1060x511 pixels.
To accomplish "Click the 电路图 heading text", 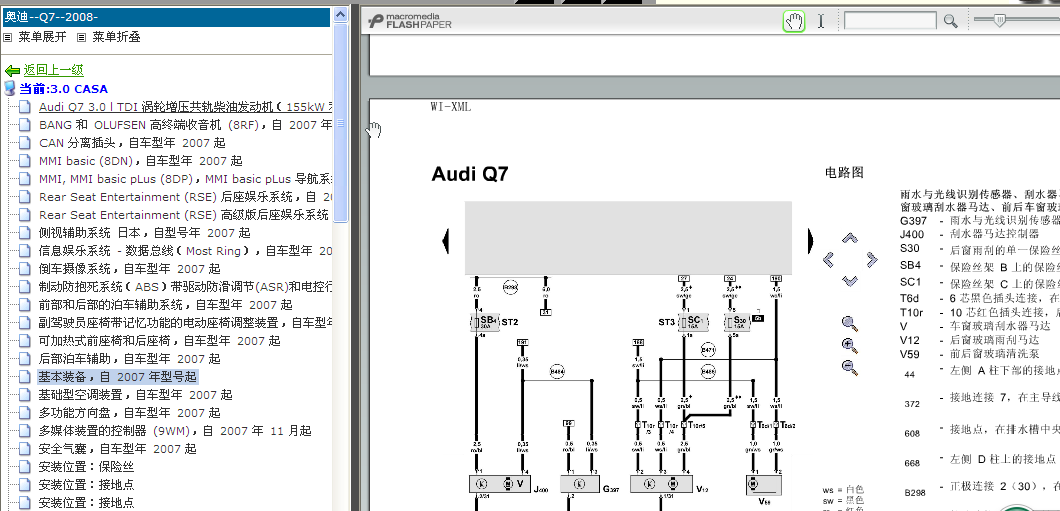I will point(844,172).
